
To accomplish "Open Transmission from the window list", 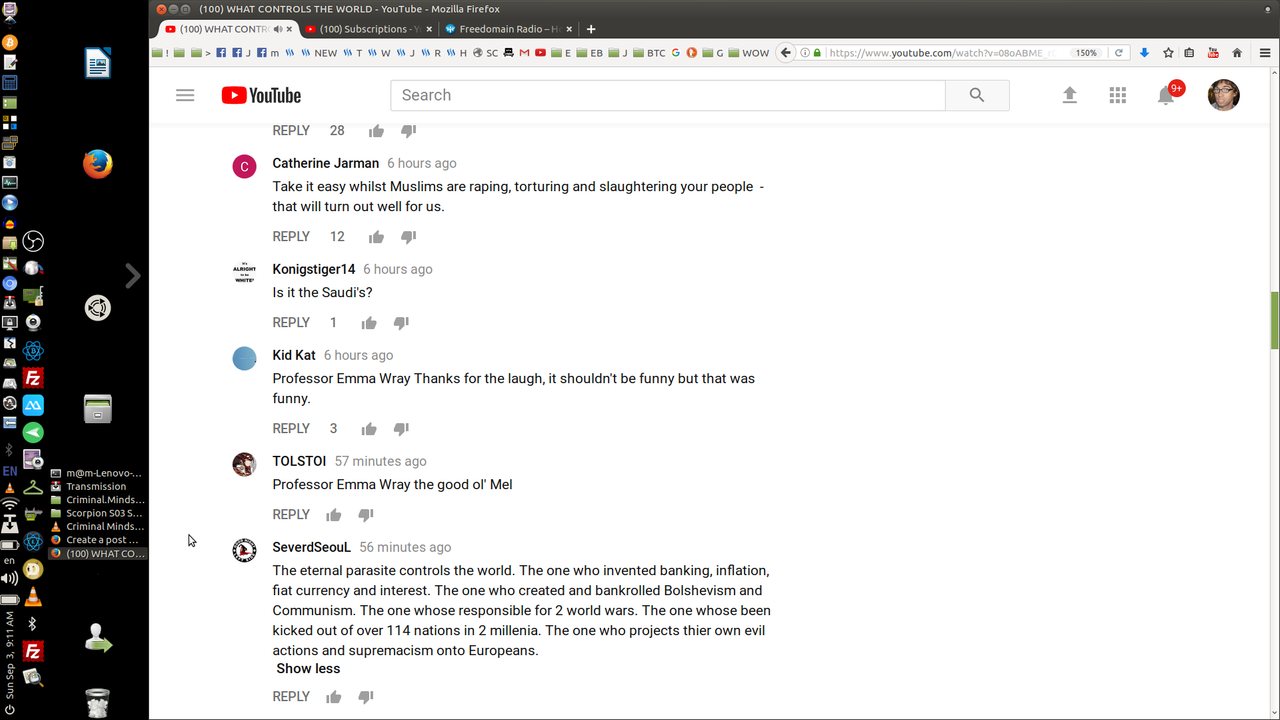I will click(97, 486).
